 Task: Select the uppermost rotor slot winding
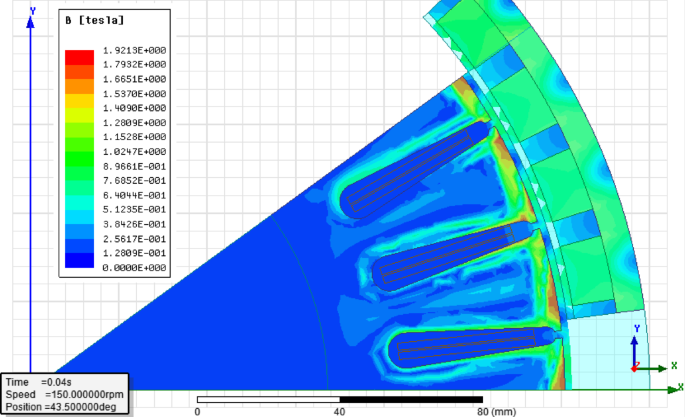tap(409, 169)
